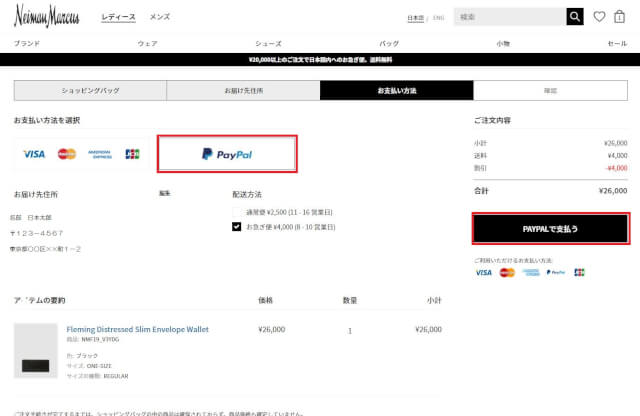640x416 pixels.
Task: Choose PayPal as payment method
Action: 227,154
